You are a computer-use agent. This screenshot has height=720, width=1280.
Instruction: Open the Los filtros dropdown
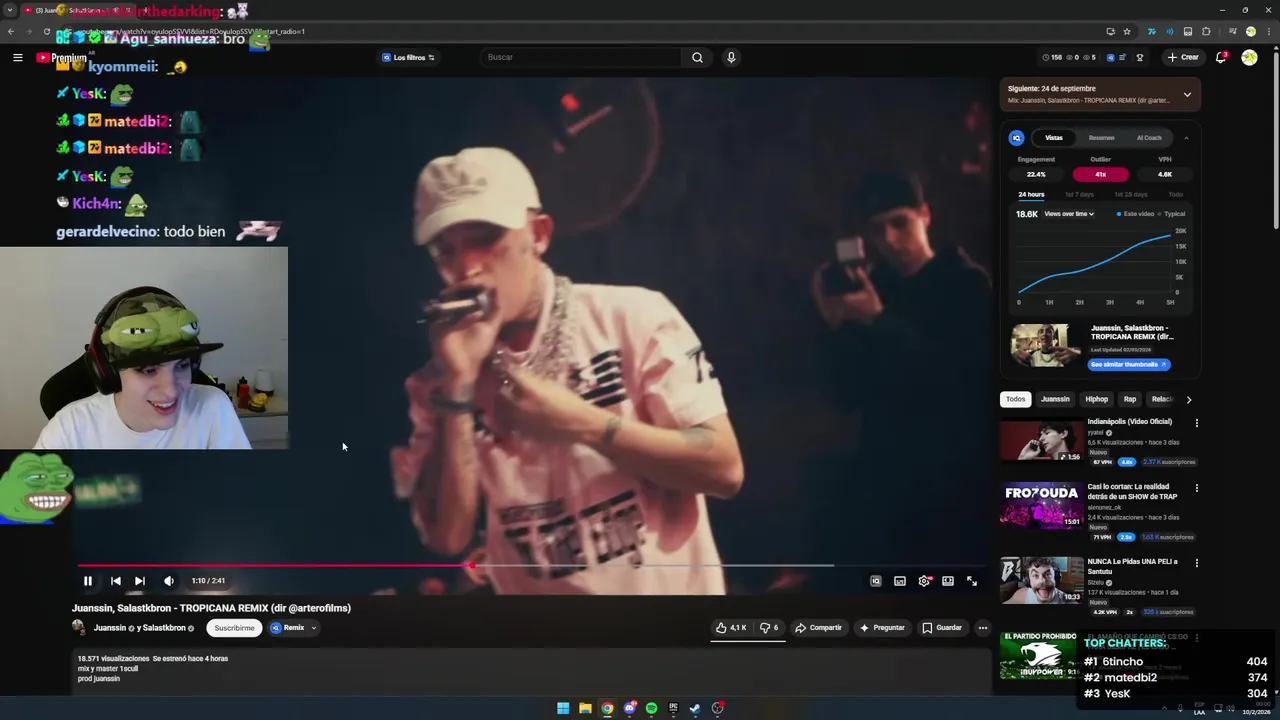pyautogui.click(x=408, y=58)
